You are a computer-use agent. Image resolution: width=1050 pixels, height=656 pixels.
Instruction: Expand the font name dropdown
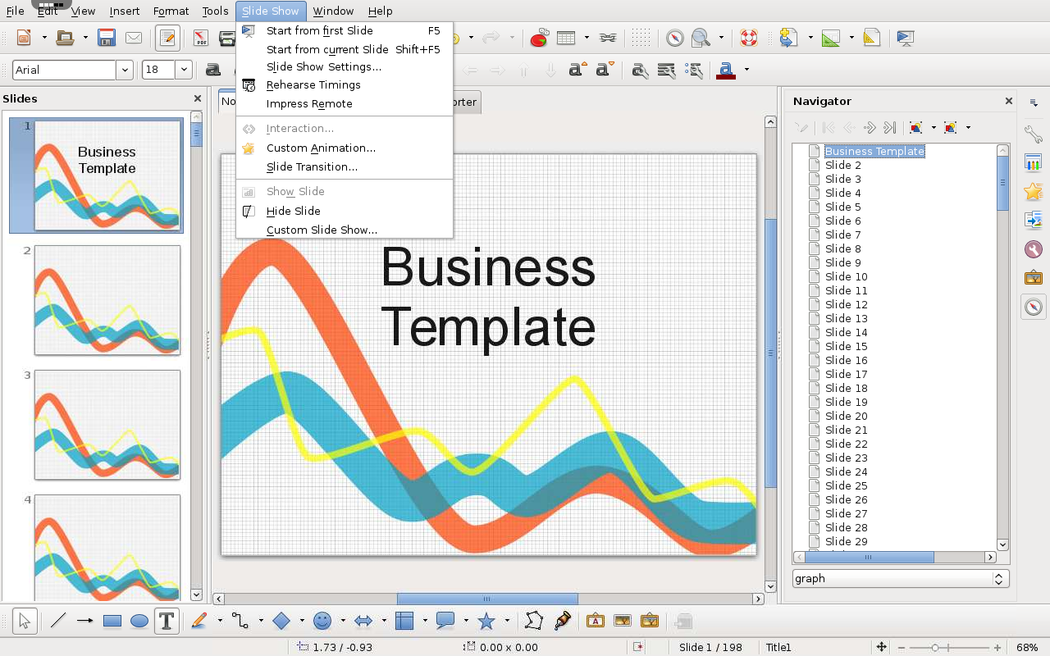click(x=124, y=70)
